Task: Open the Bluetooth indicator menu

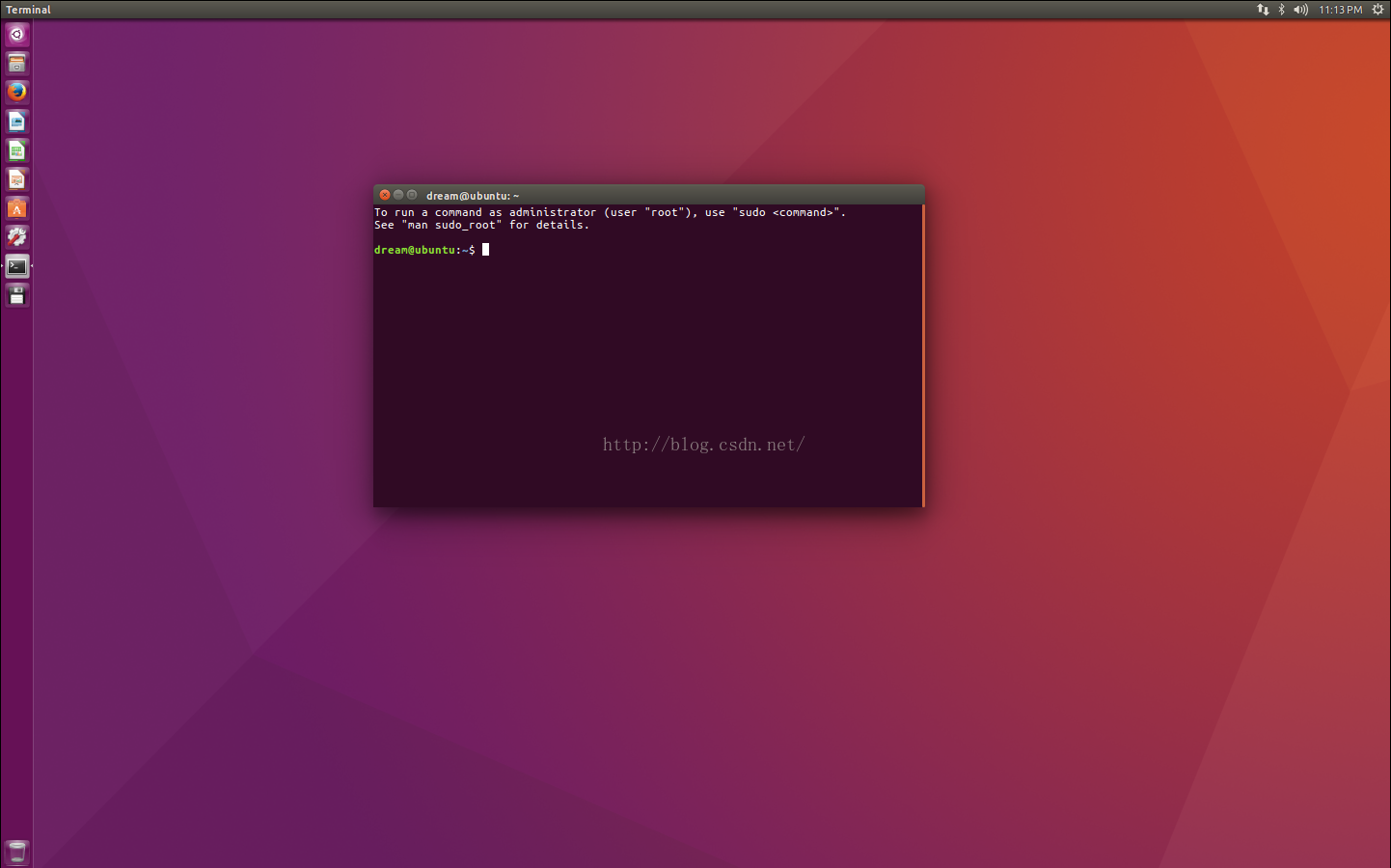Action: (x=1282, y=10)
